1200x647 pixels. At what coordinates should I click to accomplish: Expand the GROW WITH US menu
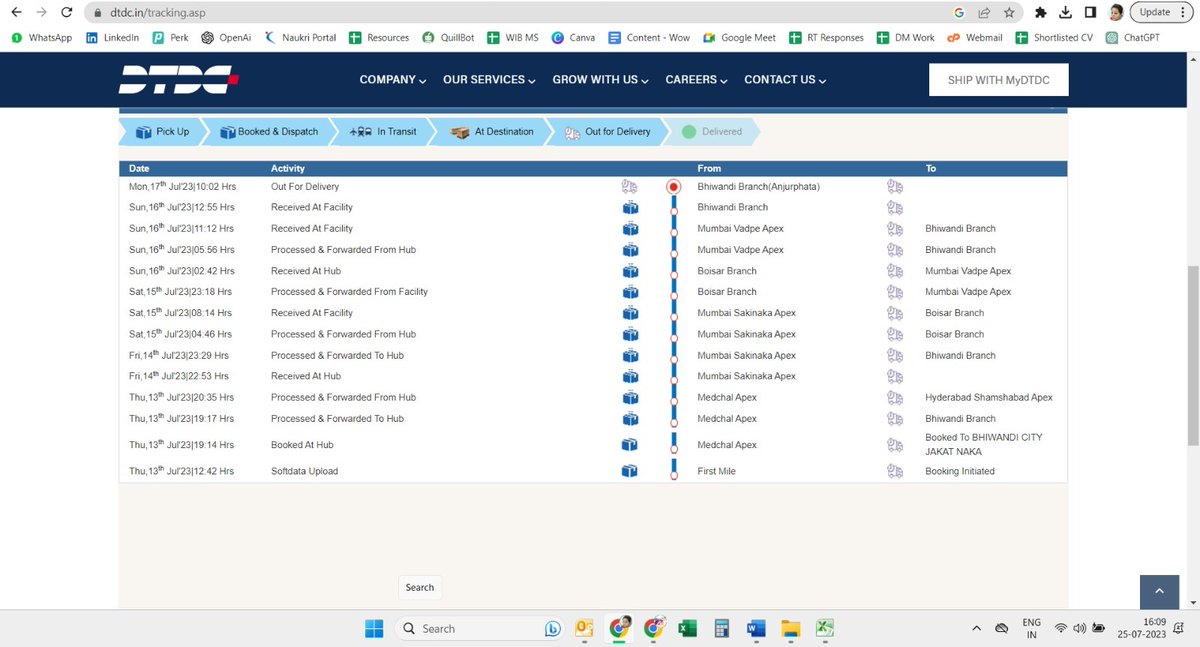coord(600,80)
